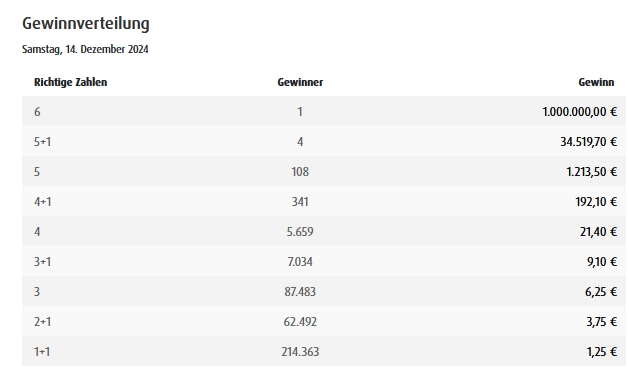Click the Gewinn column header
Image resolution: width=629 pixels, height=377 pixels.
point(596,82)
